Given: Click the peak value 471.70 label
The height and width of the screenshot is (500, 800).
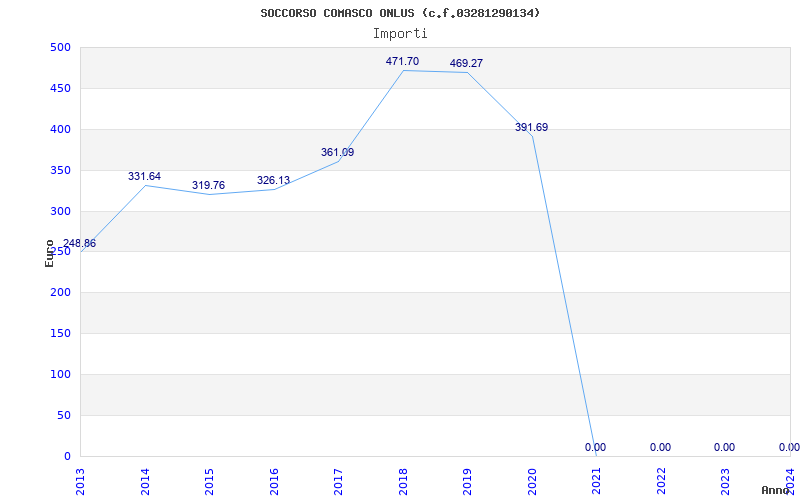Looking at the screenshot, I should coord(403,61).
